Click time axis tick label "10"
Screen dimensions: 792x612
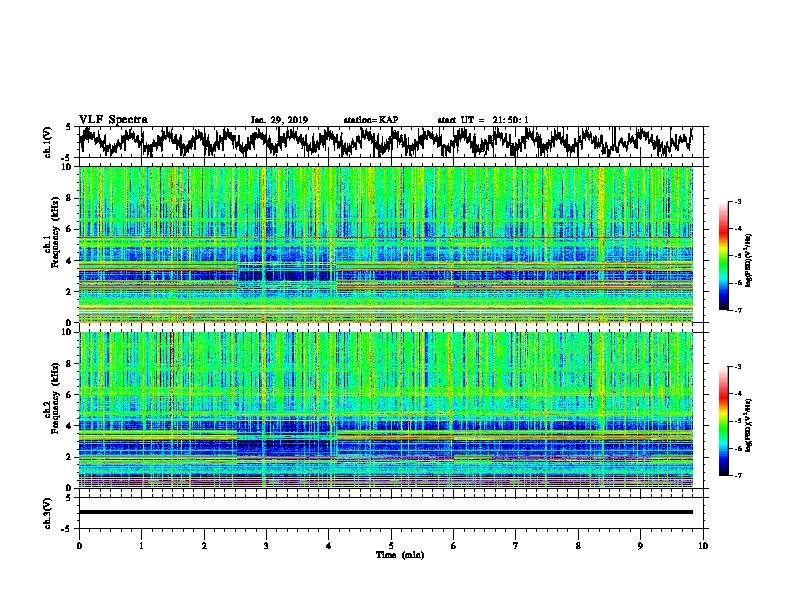click(703, 546)
